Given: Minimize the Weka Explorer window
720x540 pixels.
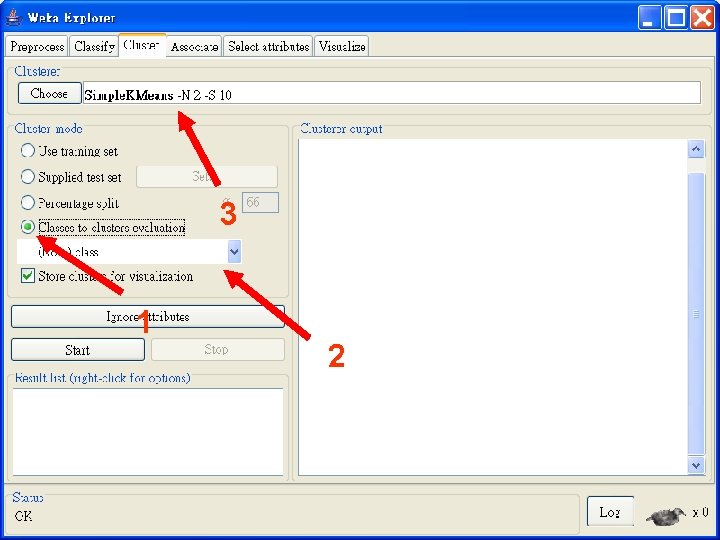Looking at the screenshot, I should click(649, 18).
